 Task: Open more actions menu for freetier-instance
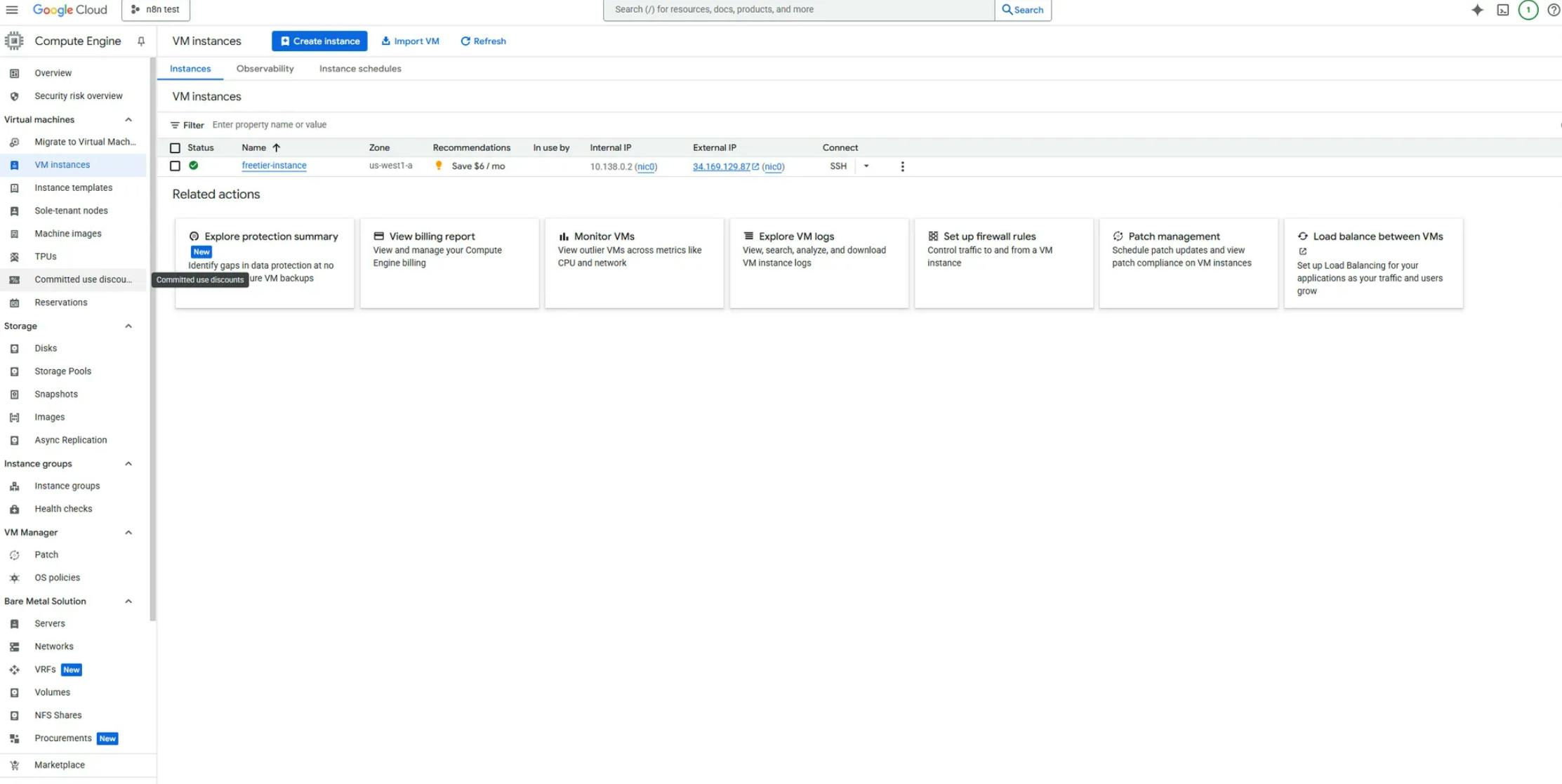903,166
